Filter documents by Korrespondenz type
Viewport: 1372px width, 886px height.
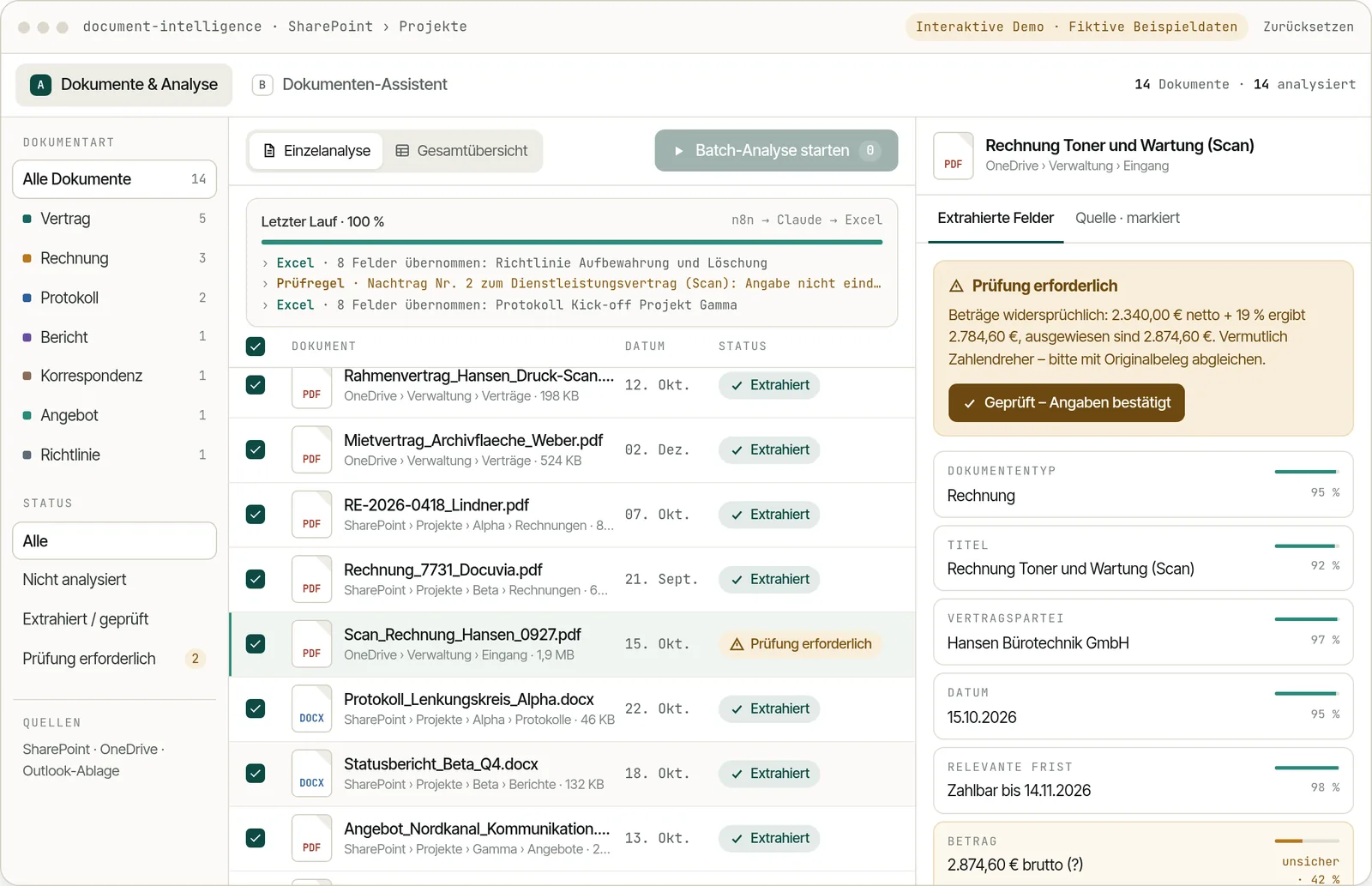[114, 376]
